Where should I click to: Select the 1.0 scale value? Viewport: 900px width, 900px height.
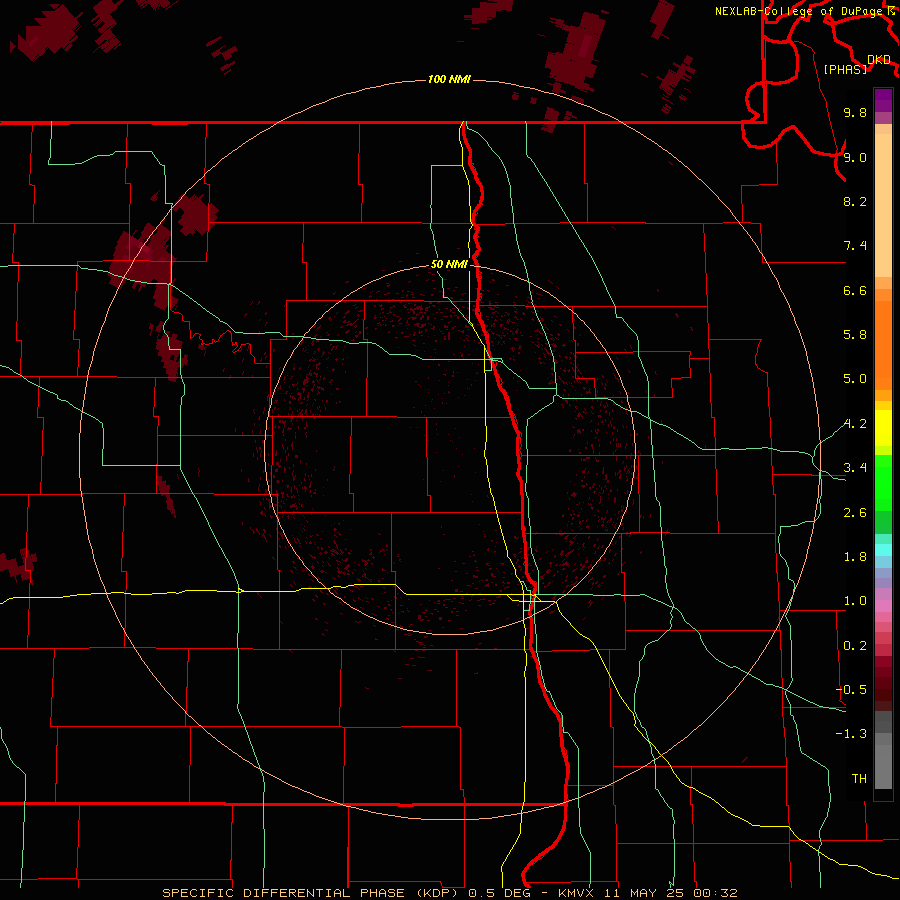(855, 601)
